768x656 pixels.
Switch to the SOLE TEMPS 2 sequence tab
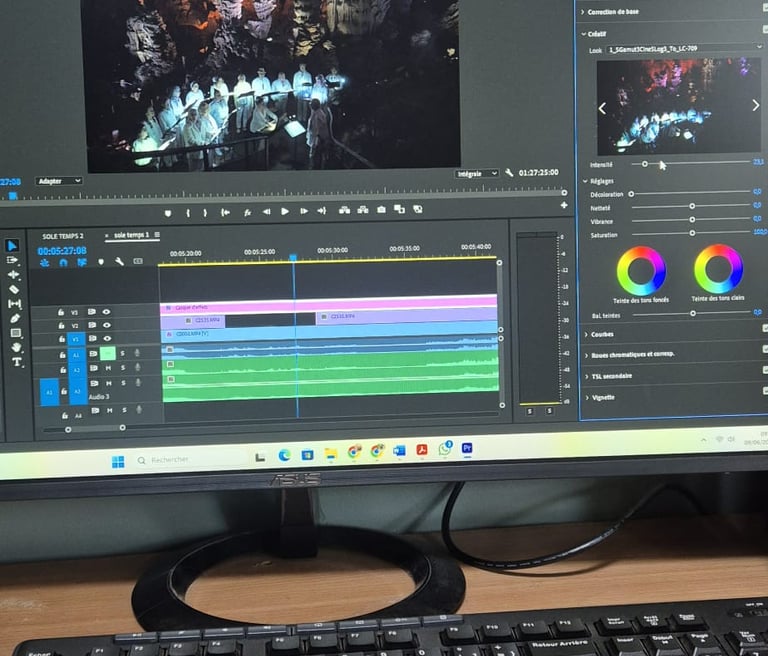pos(63,236)
